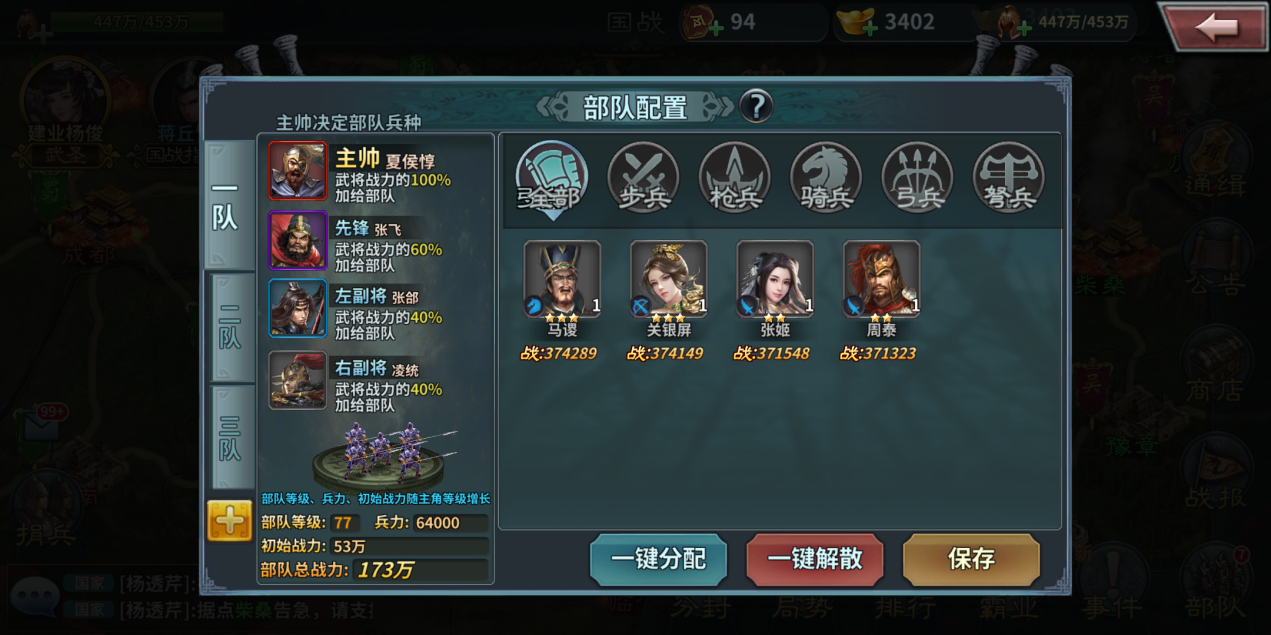Select the 全部 troop filter icon

coord(552,178)
